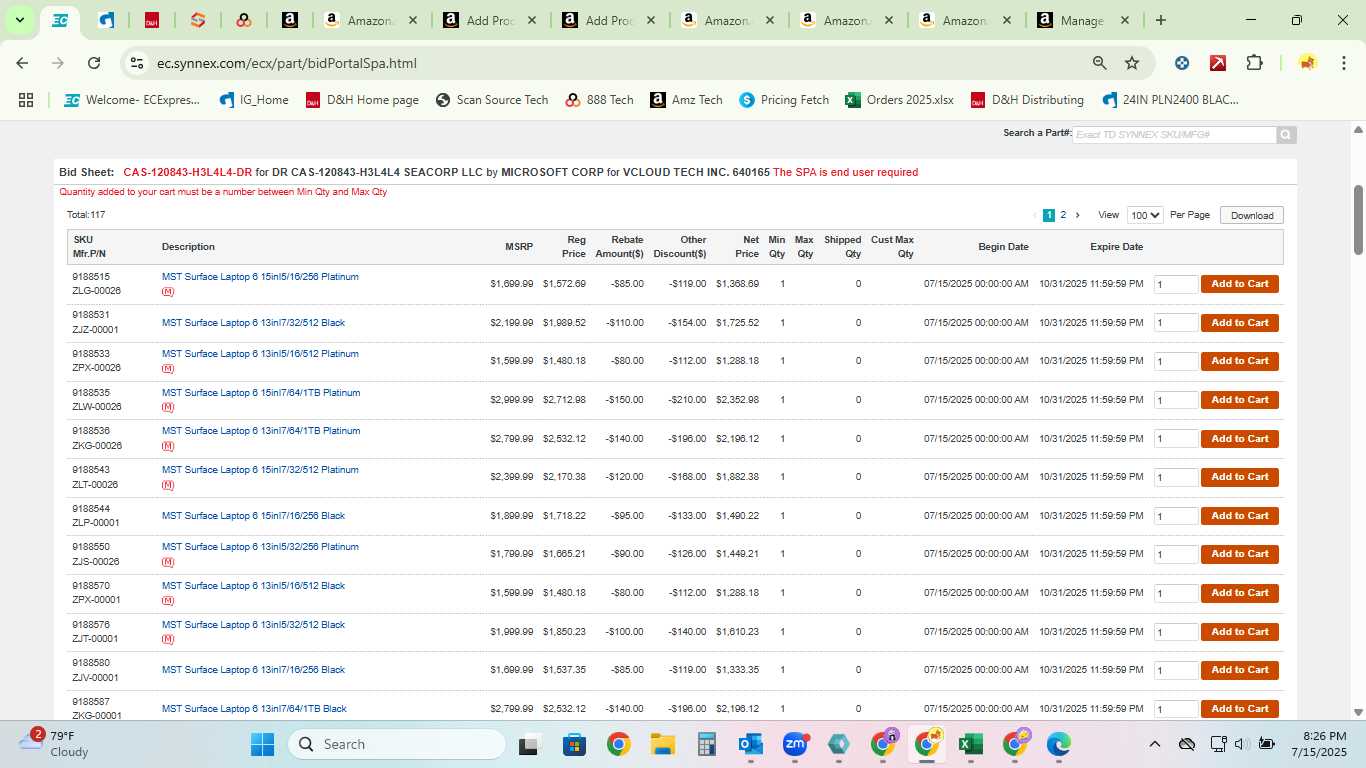Show hidden system tray icons
The image size is (1366, 768).
1154,744
